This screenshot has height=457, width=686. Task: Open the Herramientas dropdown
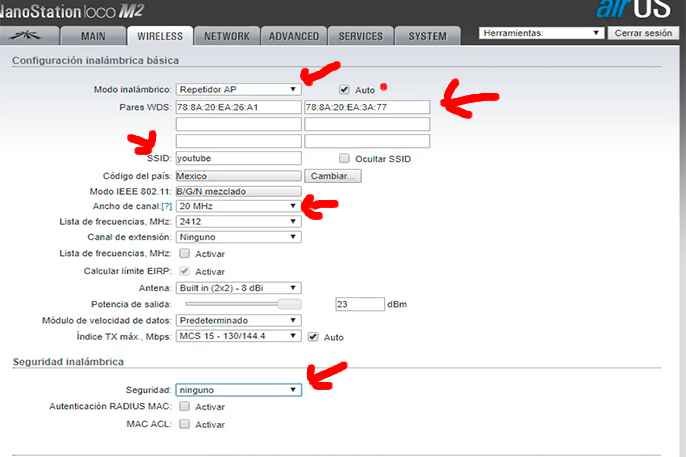541,33
